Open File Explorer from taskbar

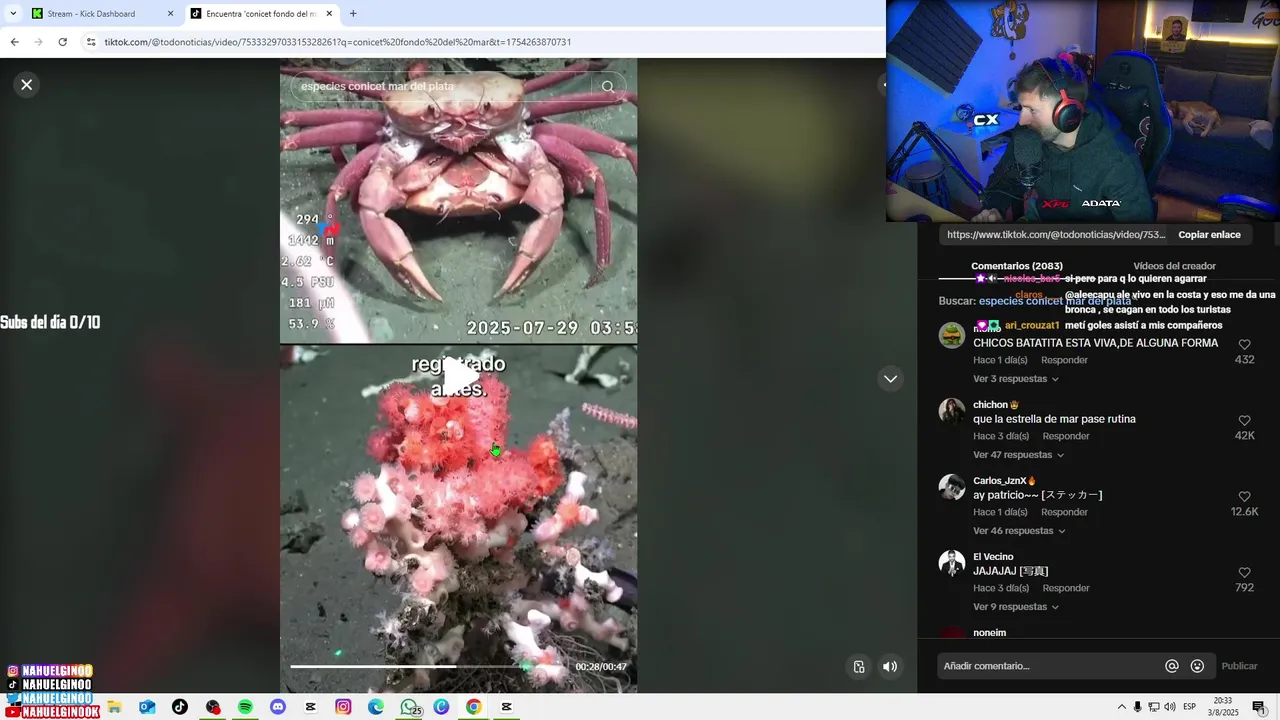point(114,707)
